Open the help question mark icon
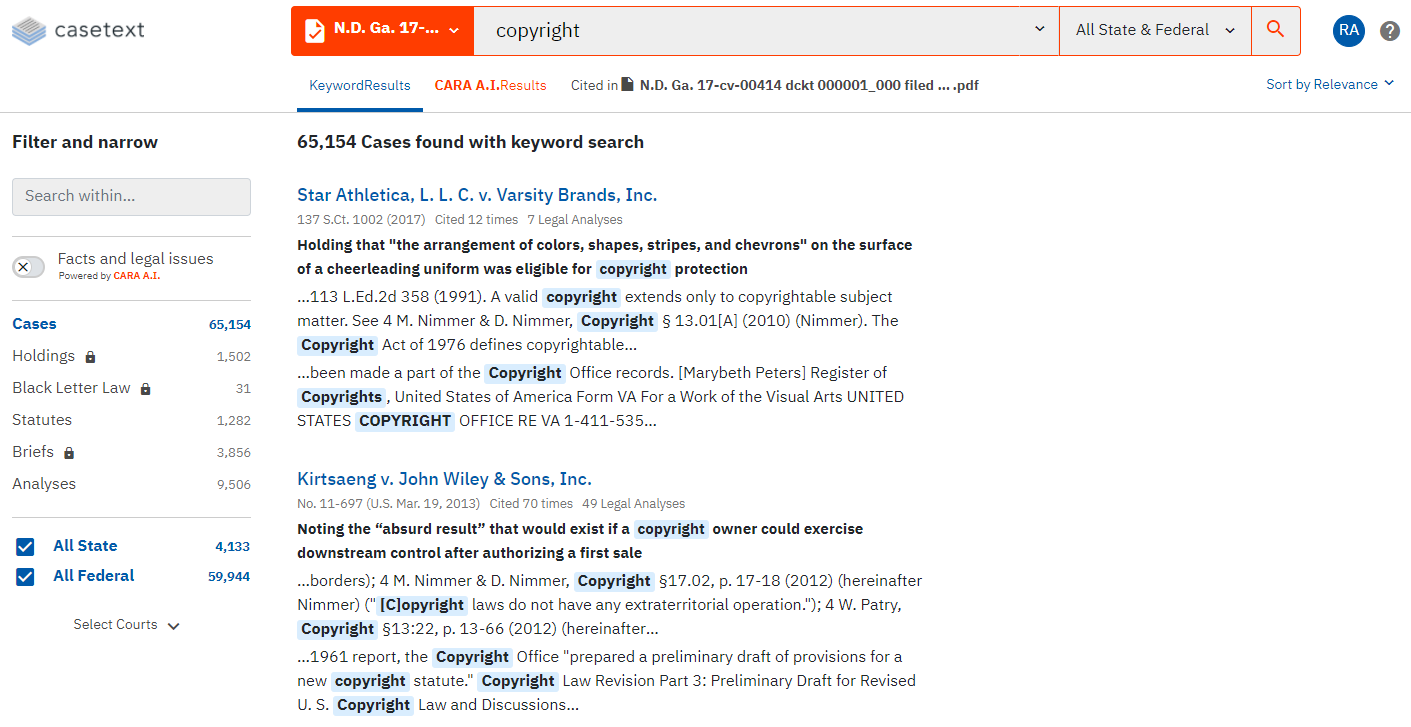1411x727 pixels. pos(1390,31)
